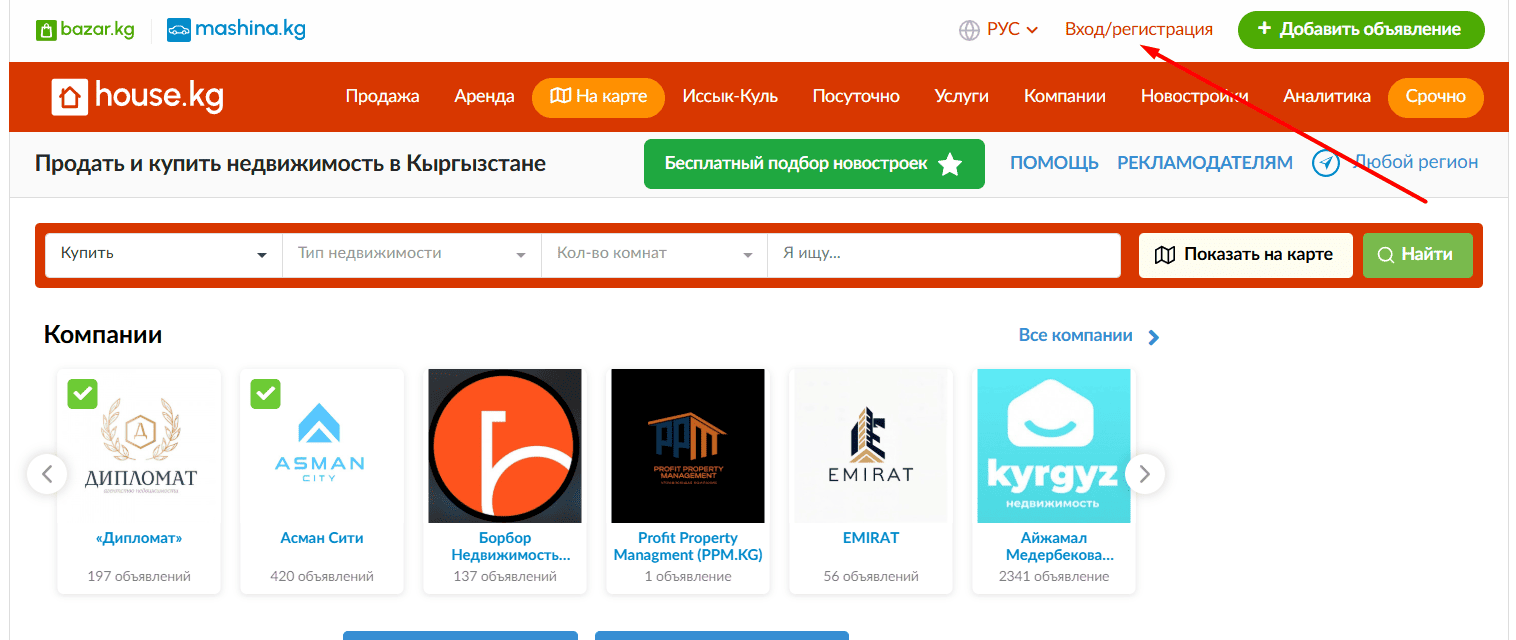
Task: Show previous companies in carousel
Action: click(47, 473)
